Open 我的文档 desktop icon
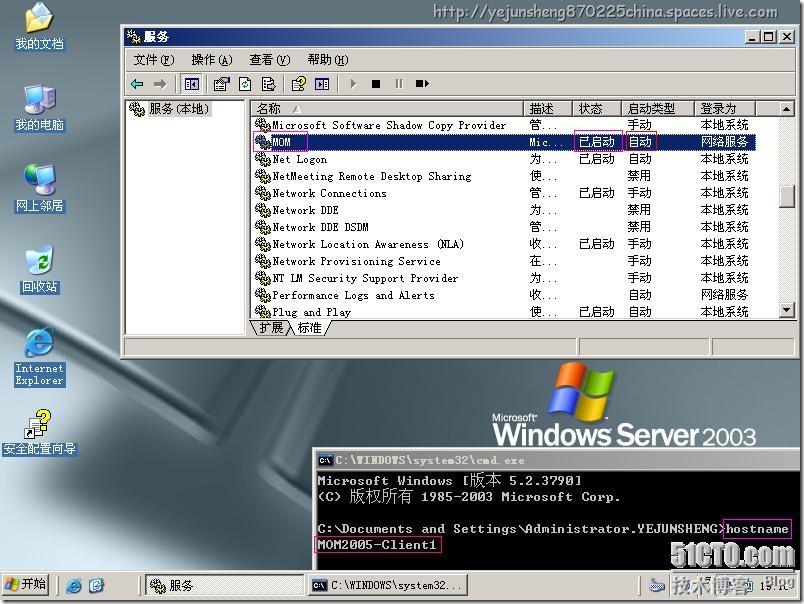This screenshot has height=604, width=804. coord(39,27)
